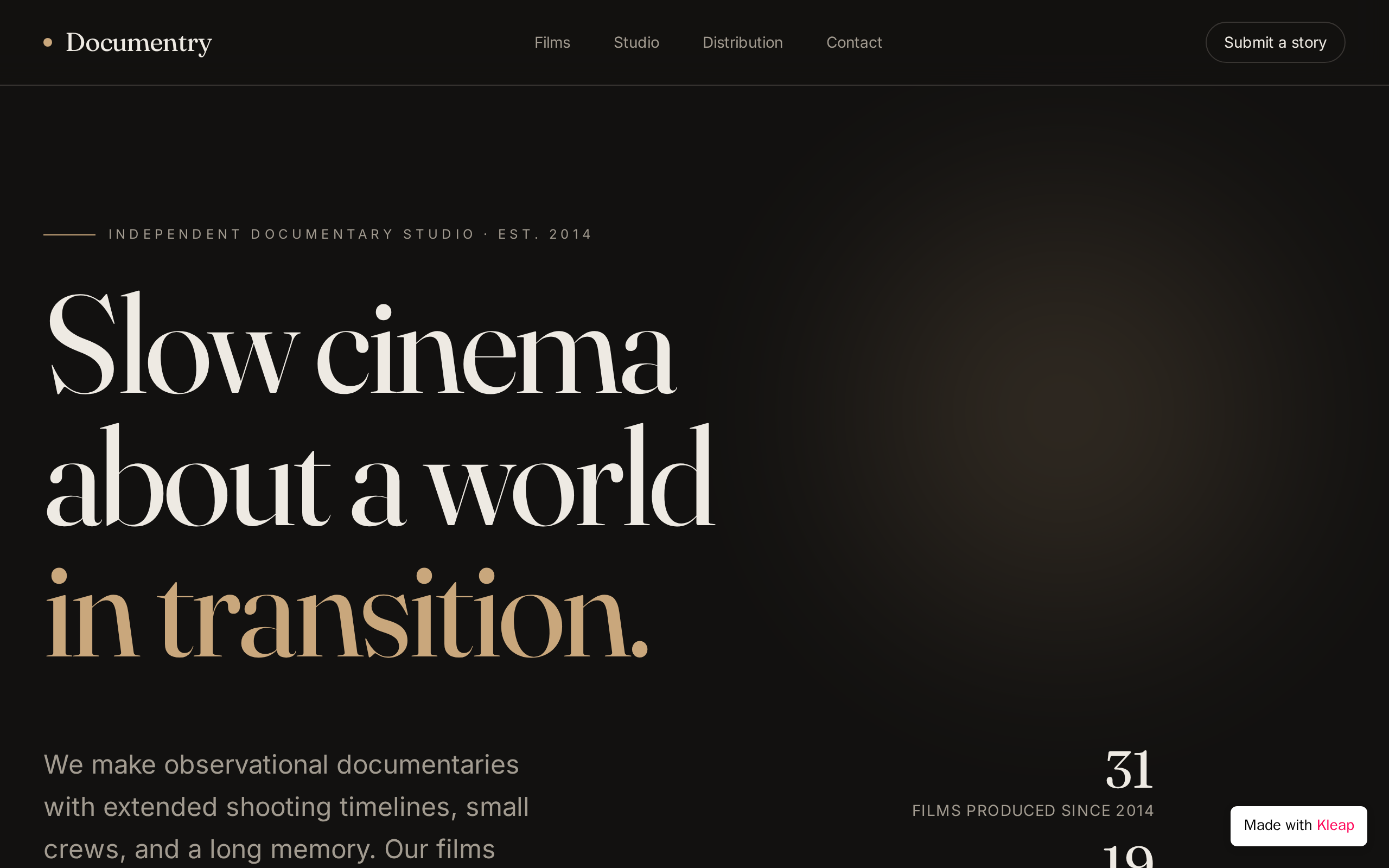Image resolution: width=1389 pixels, height=868 pixels.
Task: Click the '31' films statistic number
Action: tap(1129, 769)
